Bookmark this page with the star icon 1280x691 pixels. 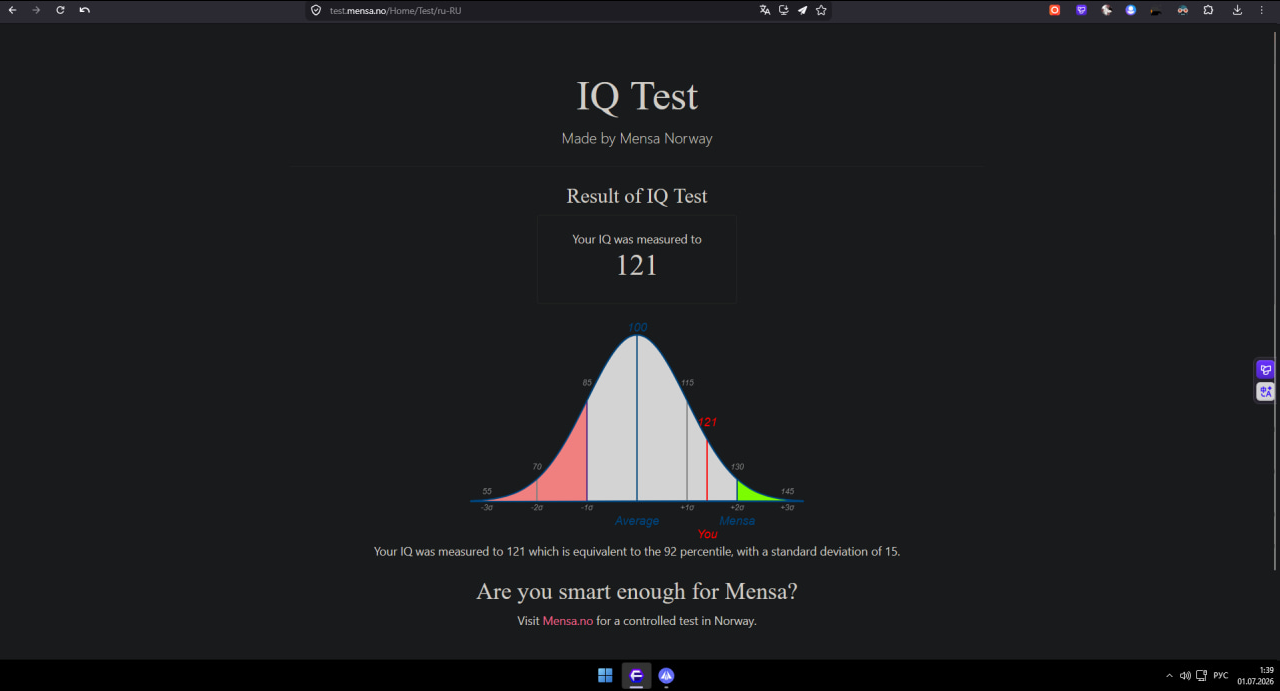[x=821, y=10]
